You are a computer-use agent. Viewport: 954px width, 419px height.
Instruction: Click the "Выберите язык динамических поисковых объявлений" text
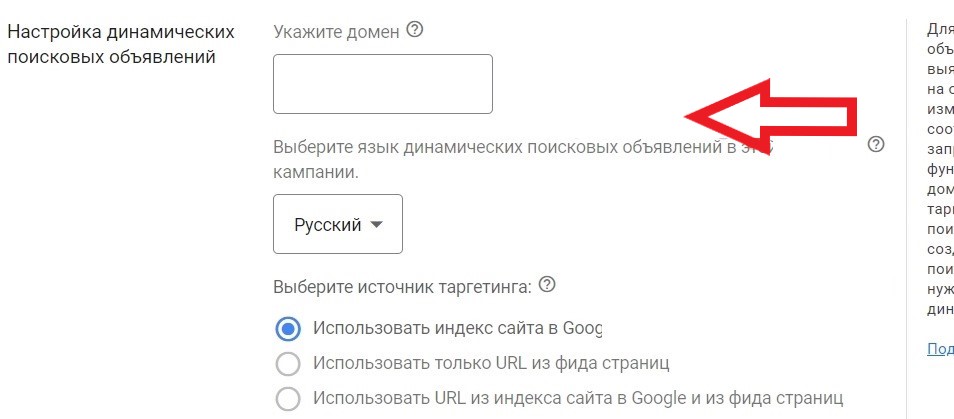click(500, 147)
